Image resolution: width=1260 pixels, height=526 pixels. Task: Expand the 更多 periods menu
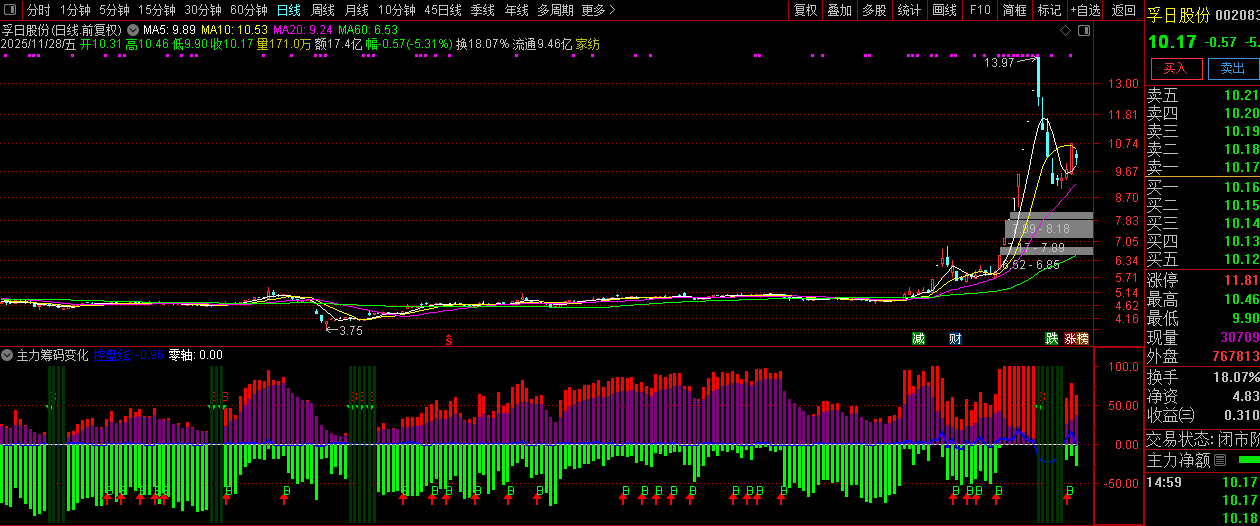coord(598,10)
